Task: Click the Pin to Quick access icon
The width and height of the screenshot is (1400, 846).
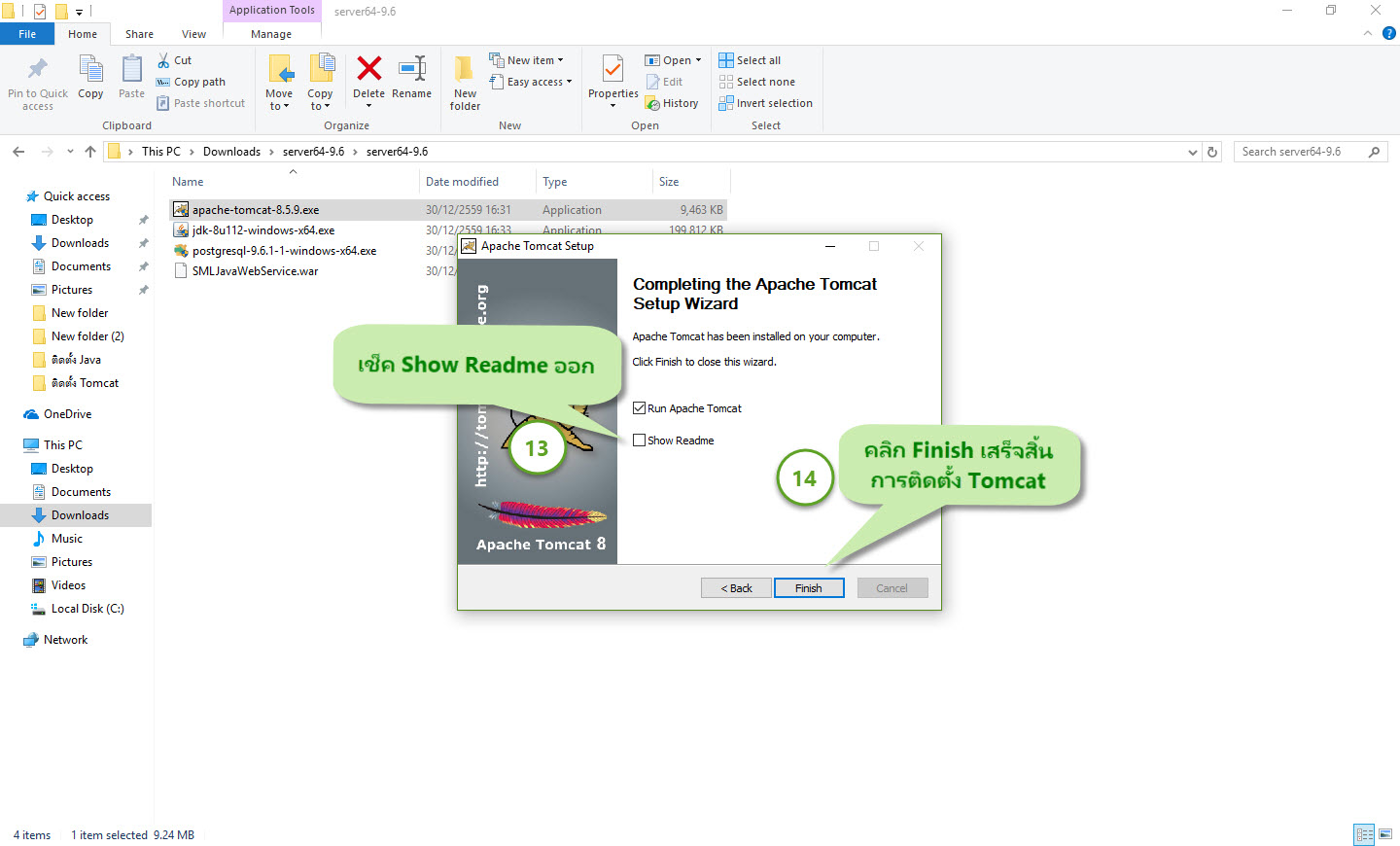Action: coord(37,70)
